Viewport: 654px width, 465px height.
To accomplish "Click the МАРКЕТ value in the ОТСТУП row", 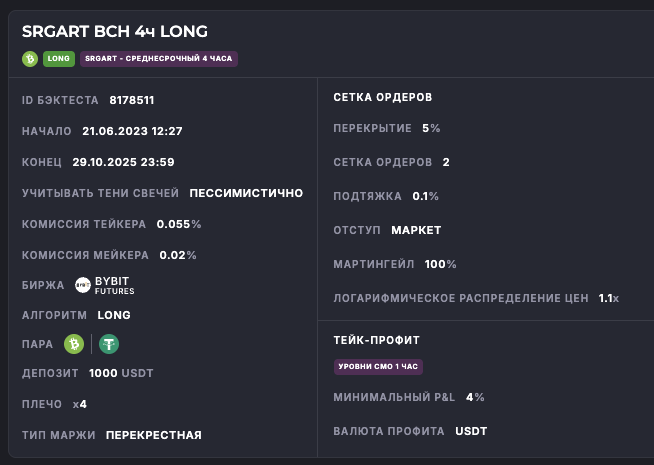I will [x=416, y=230].
